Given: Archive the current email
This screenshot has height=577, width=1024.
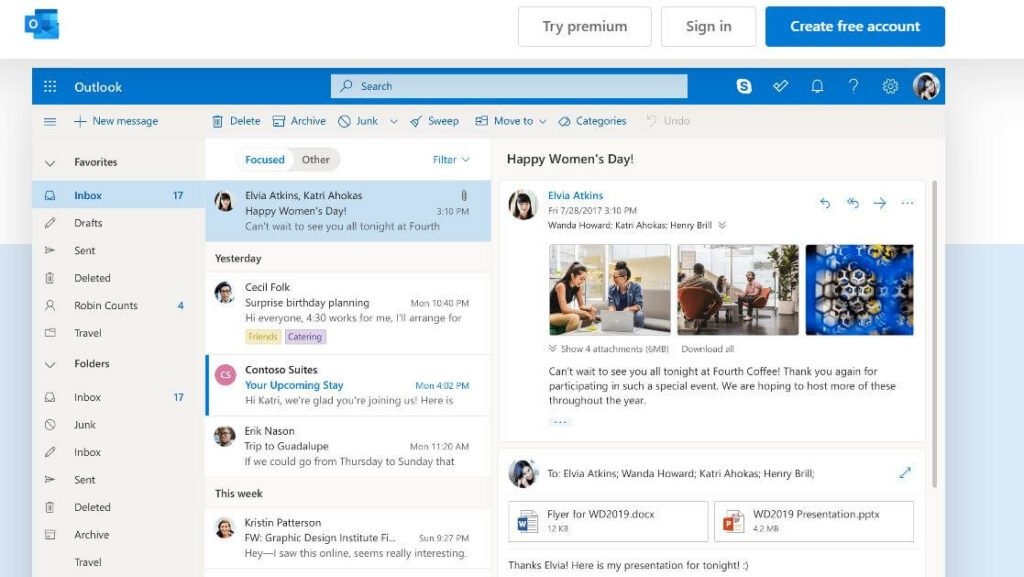Looking at the screenshot, I should [x=299, y=120].
